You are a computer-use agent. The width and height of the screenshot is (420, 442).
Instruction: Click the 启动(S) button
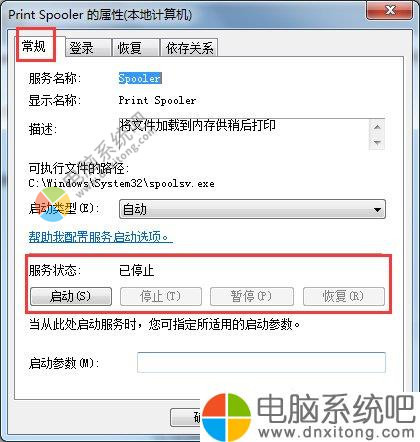click(71, 296)
